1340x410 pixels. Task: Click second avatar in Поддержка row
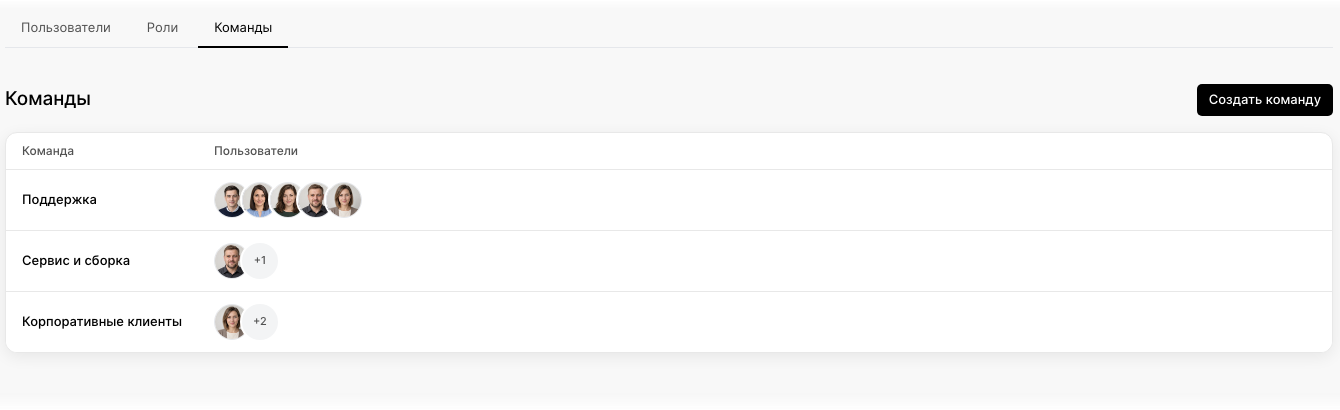click(x=259, y=200)
